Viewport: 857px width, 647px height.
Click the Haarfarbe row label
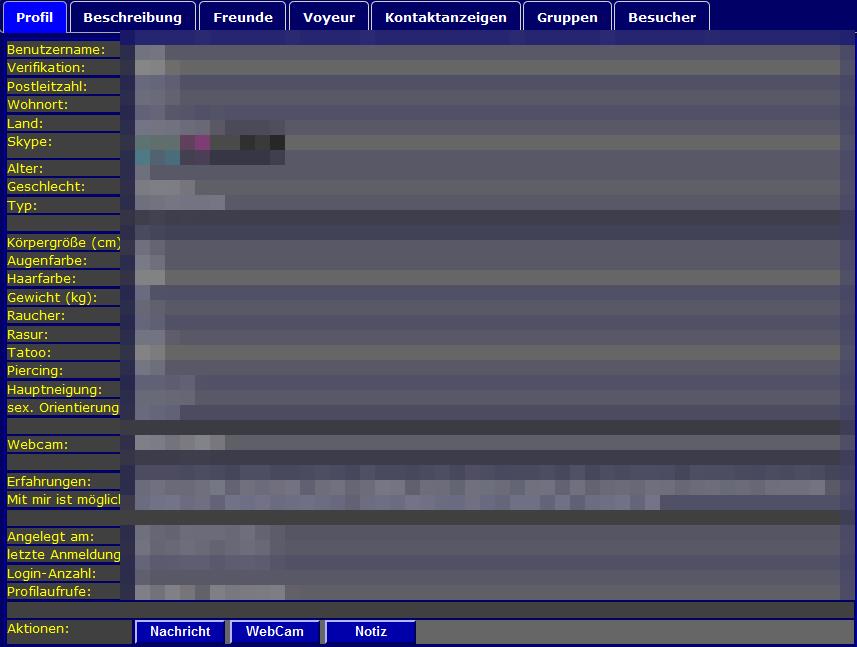pos(42,279)
